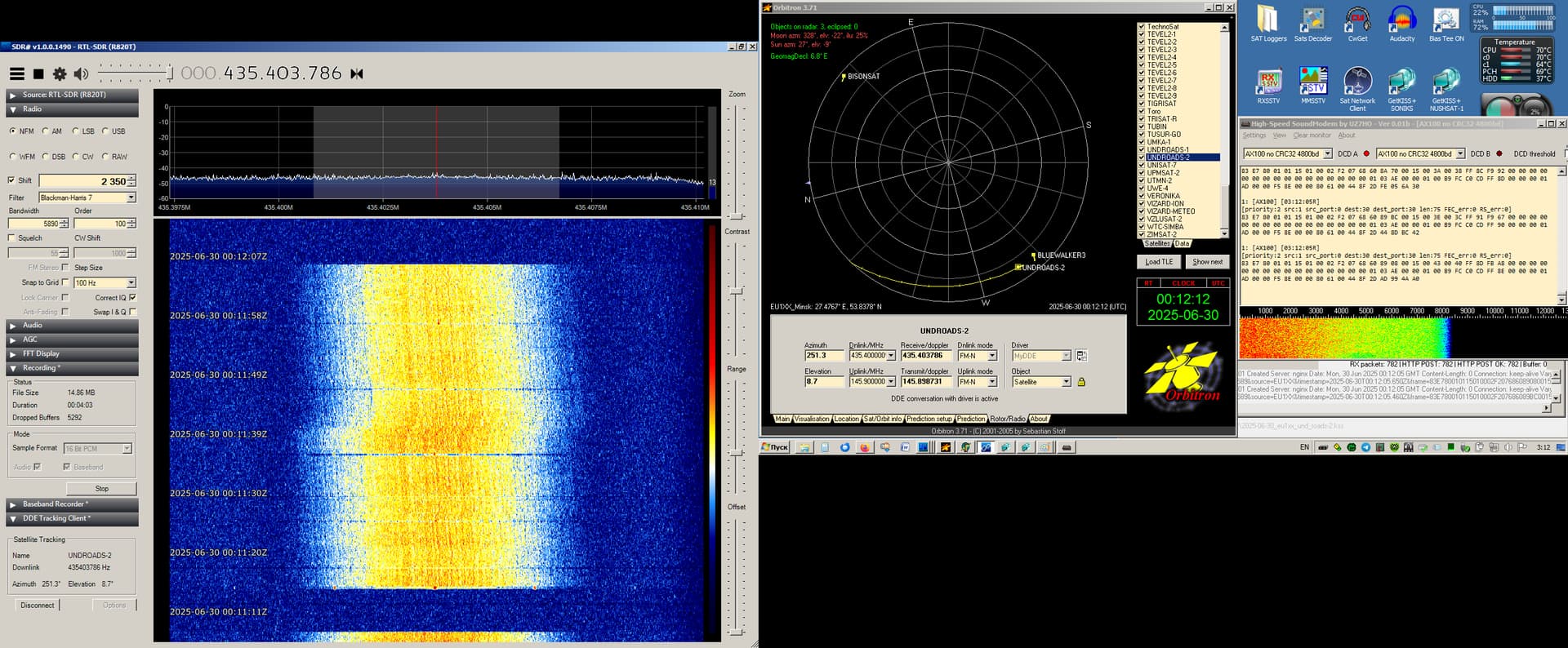The height and width of the screenshot is (648, 1568).
Task: Open SoundModem Settings menu
Action: coord(1254,135)
